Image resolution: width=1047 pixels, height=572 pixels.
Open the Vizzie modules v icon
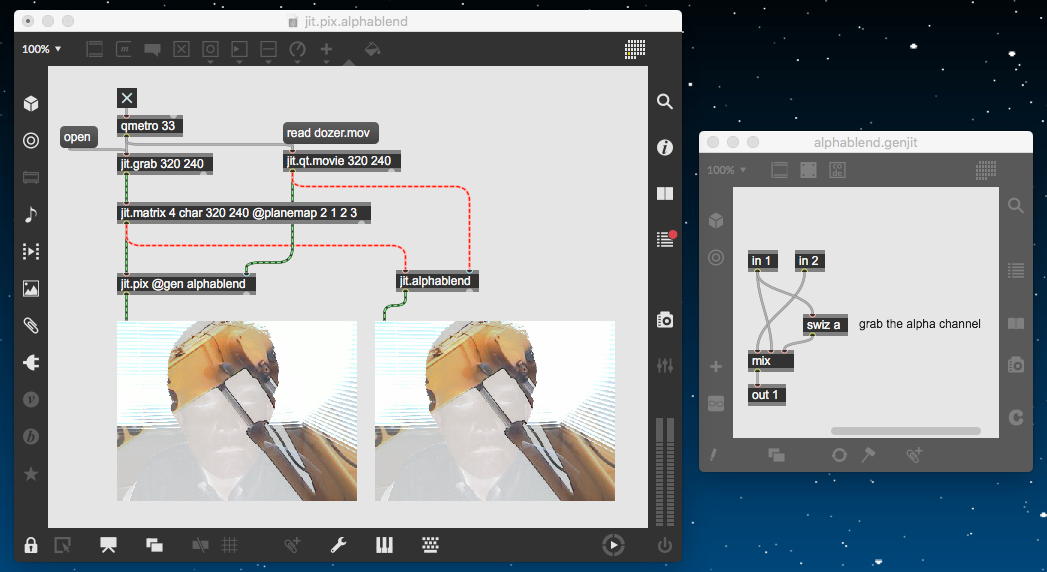point(31,399)
